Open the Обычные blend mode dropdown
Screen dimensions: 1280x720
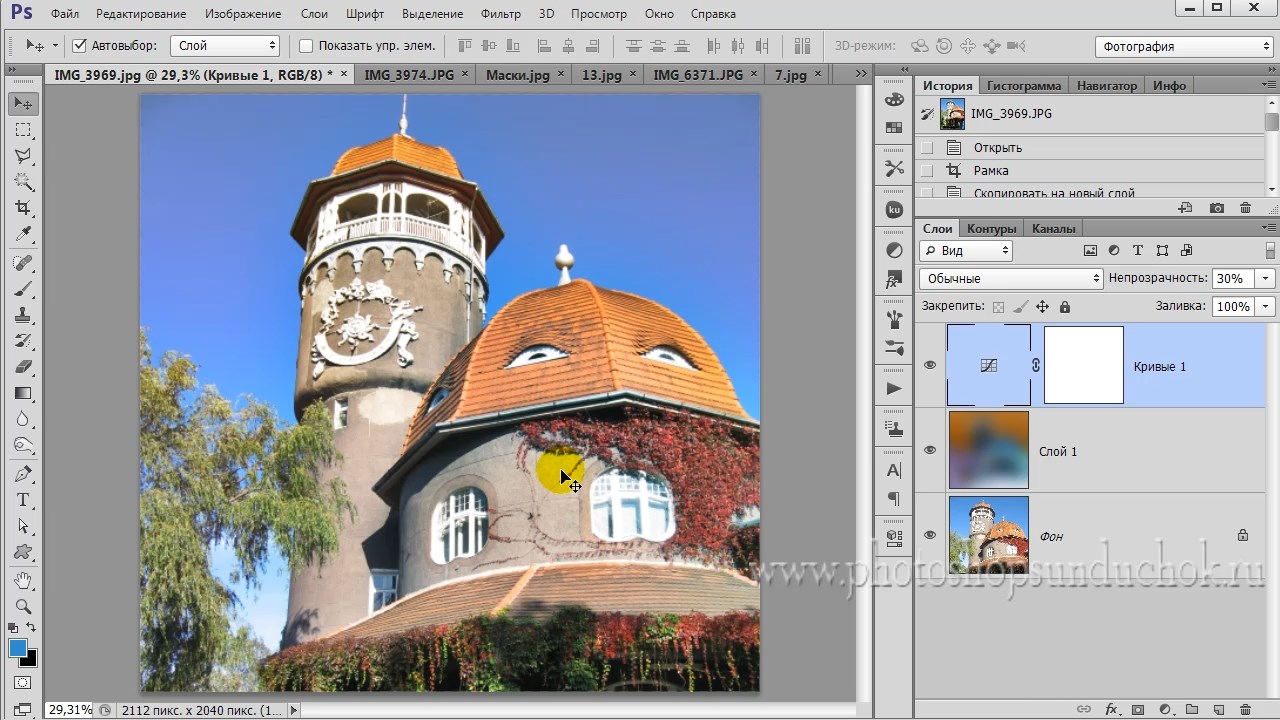coord(1011,279)
